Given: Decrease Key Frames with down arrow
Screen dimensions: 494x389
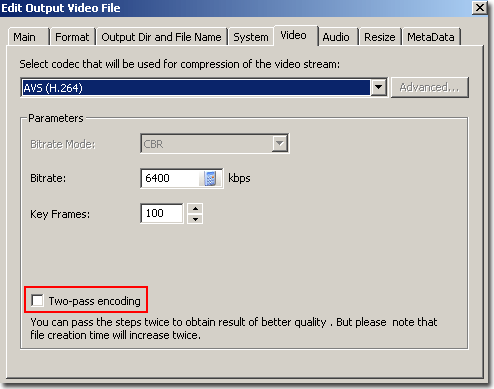Looking at the screenshot, I should pyautogui.click(x=195, y=219).
